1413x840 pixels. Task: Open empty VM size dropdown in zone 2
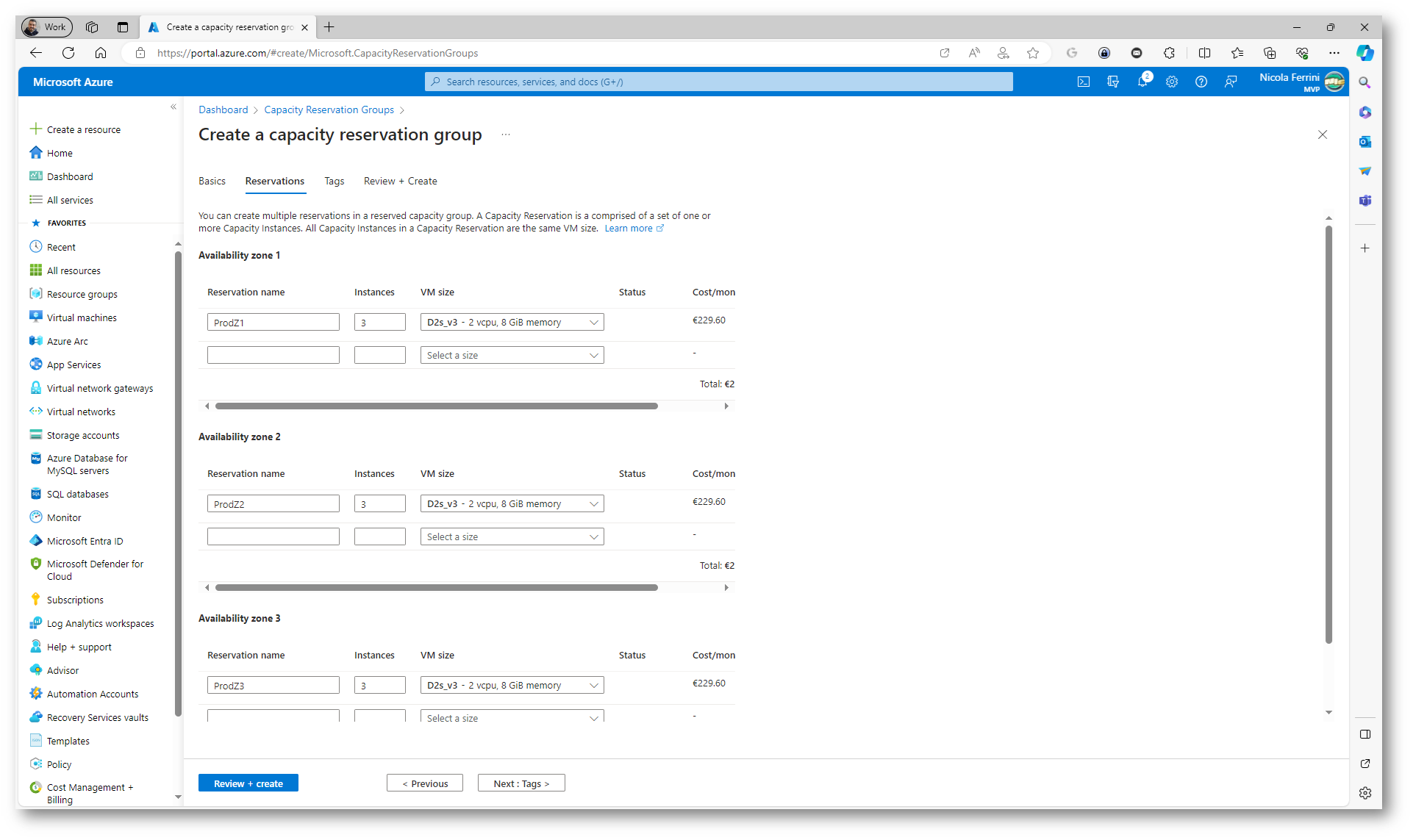pyautogui.click(x=512, y=536)
